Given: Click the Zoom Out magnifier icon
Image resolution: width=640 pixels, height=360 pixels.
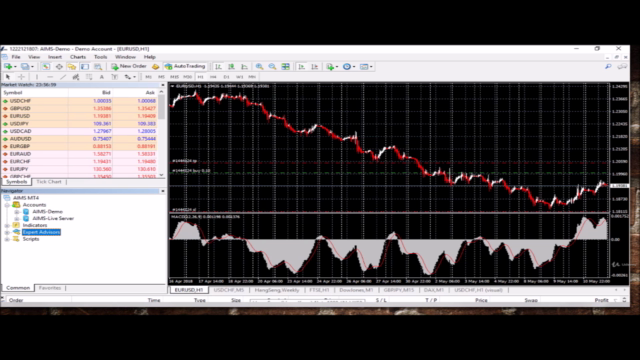Looking at the screenshot, I should (x=272, y=67).
